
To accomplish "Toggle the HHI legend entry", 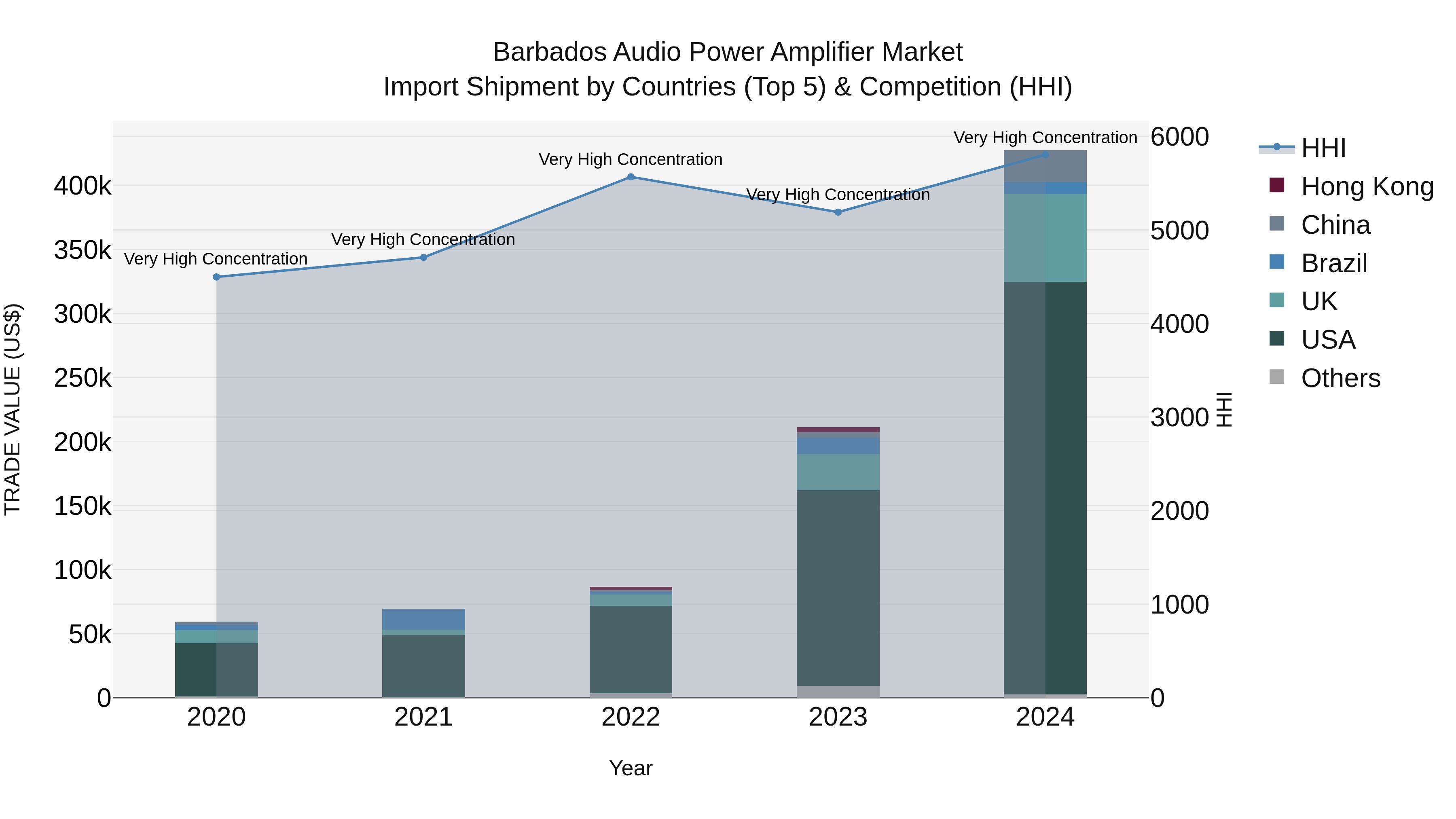I will coord(1303,148).
